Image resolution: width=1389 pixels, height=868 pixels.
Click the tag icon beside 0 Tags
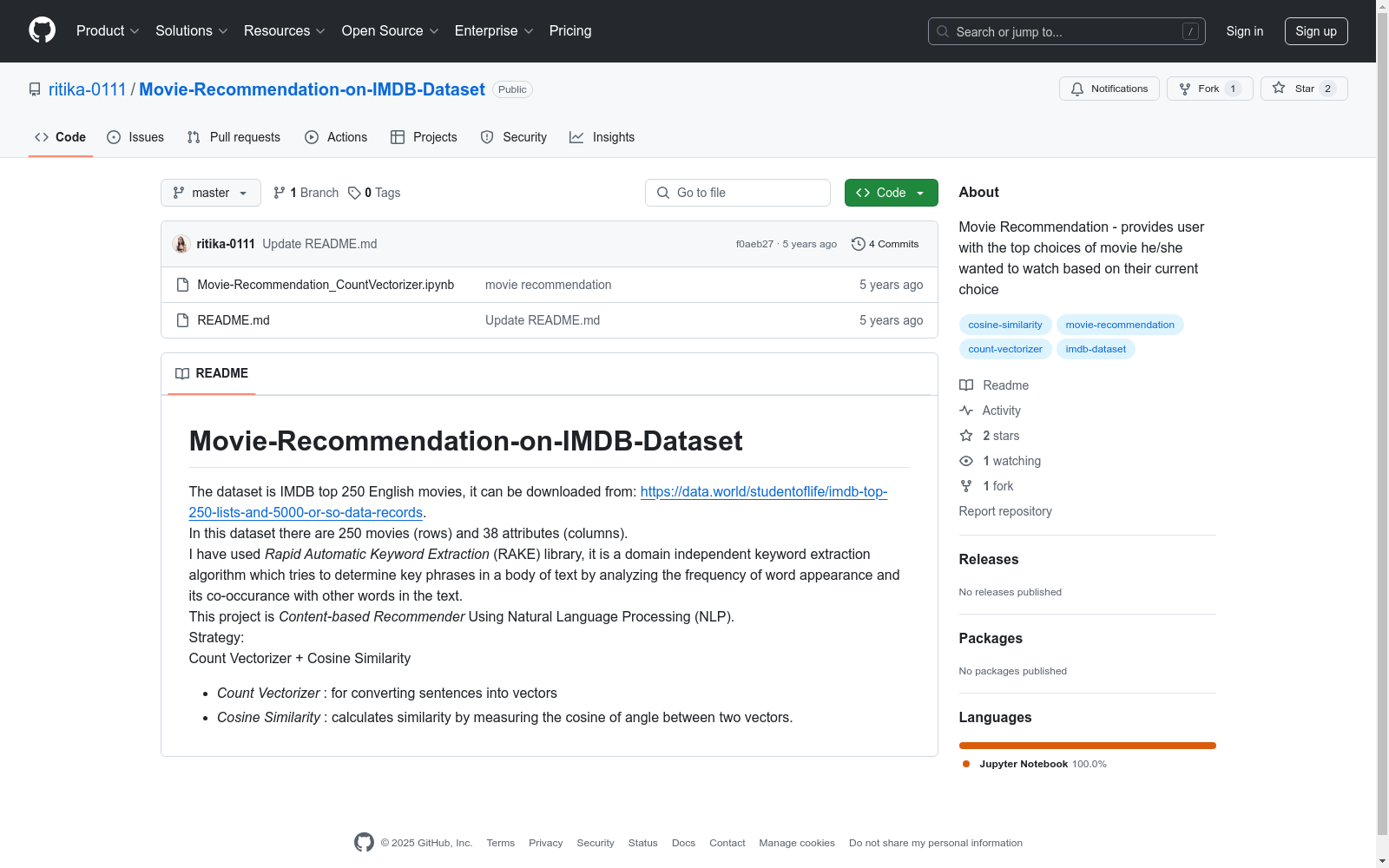354,193
